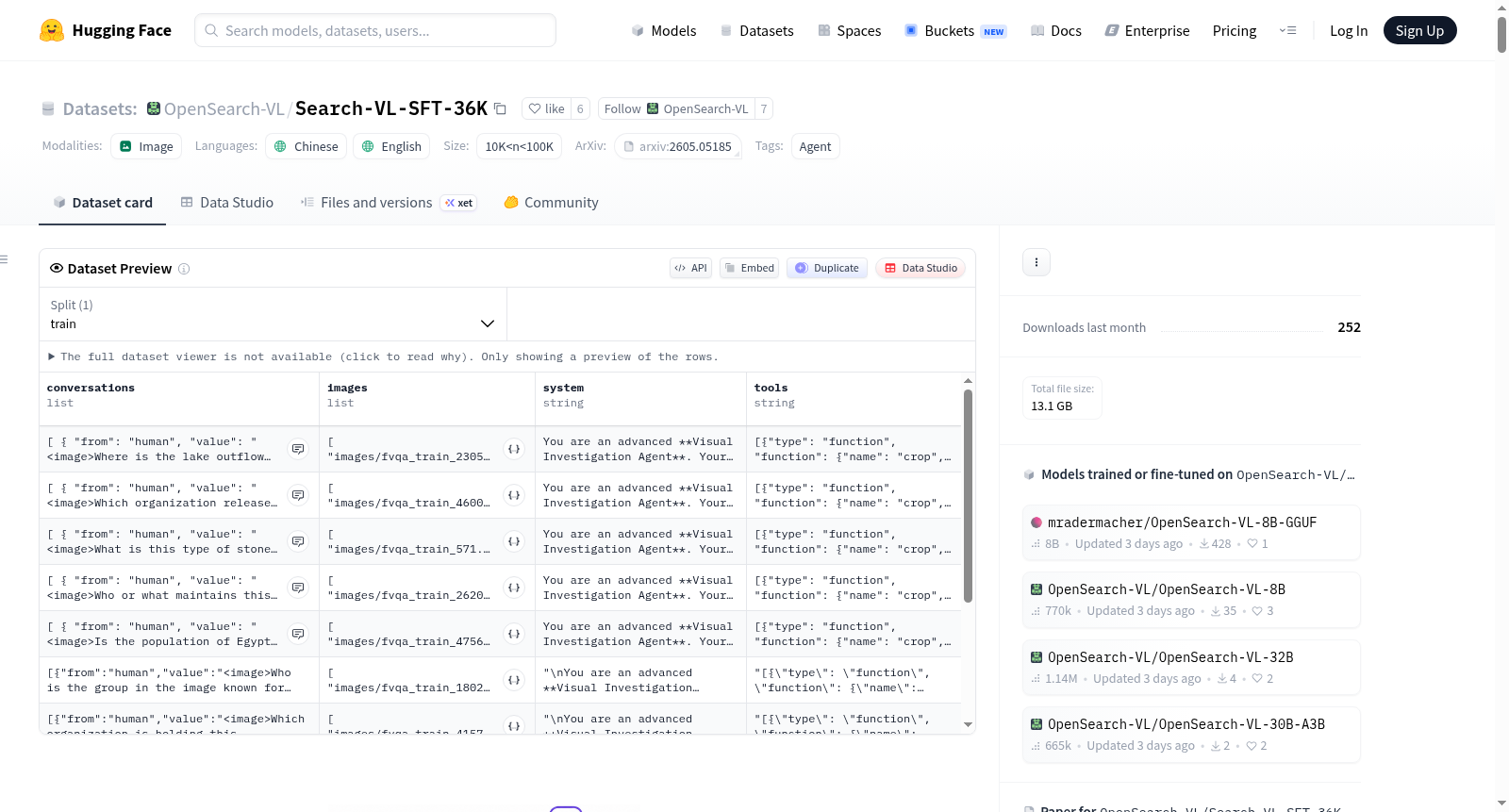Image resolution: width=1509 pixels, height=812 pixels.
Task: Click the Log In link
Action: pyautogui.click(x=1349, y=31)
